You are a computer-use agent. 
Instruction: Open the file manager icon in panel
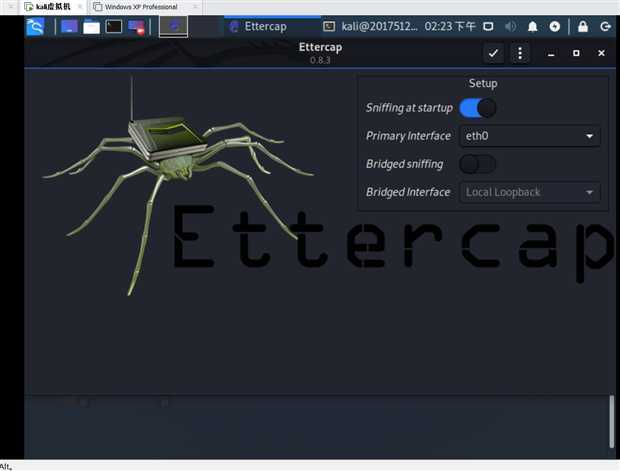(91, 26)
